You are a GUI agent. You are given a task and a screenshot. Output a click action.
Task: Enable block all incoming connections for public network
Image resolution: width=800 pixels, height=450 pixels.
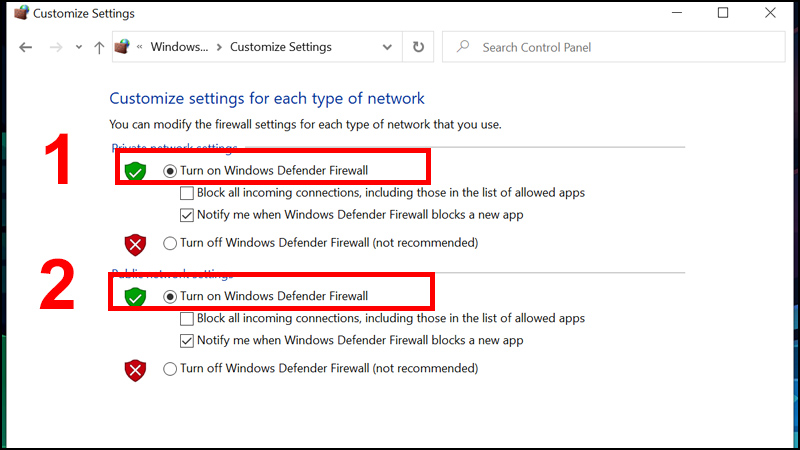point(187,319)
